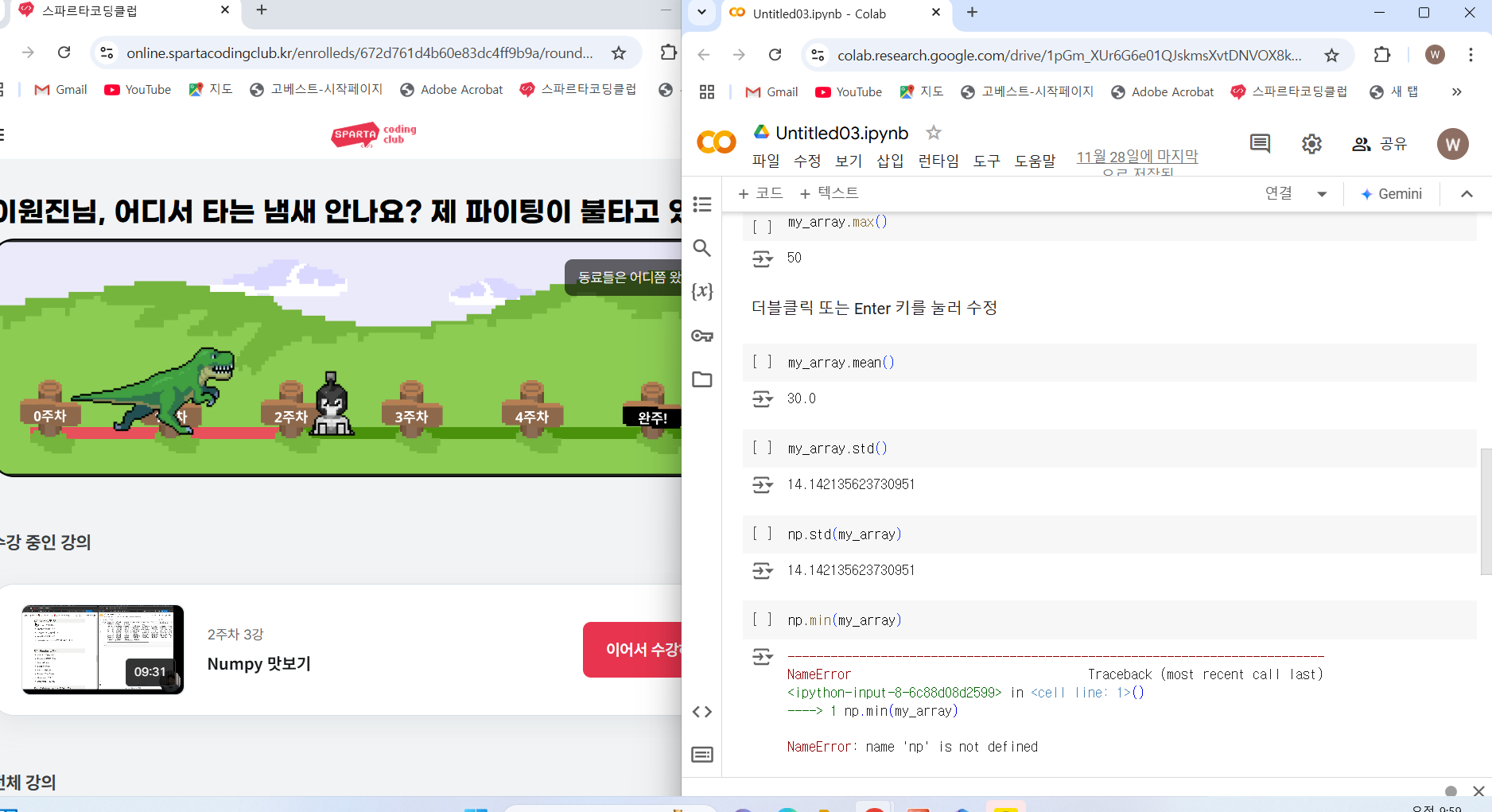Screen dimensions: 1492x812
Task: Open the 보기 menu in Colab
Action: (x=849, y=161)
